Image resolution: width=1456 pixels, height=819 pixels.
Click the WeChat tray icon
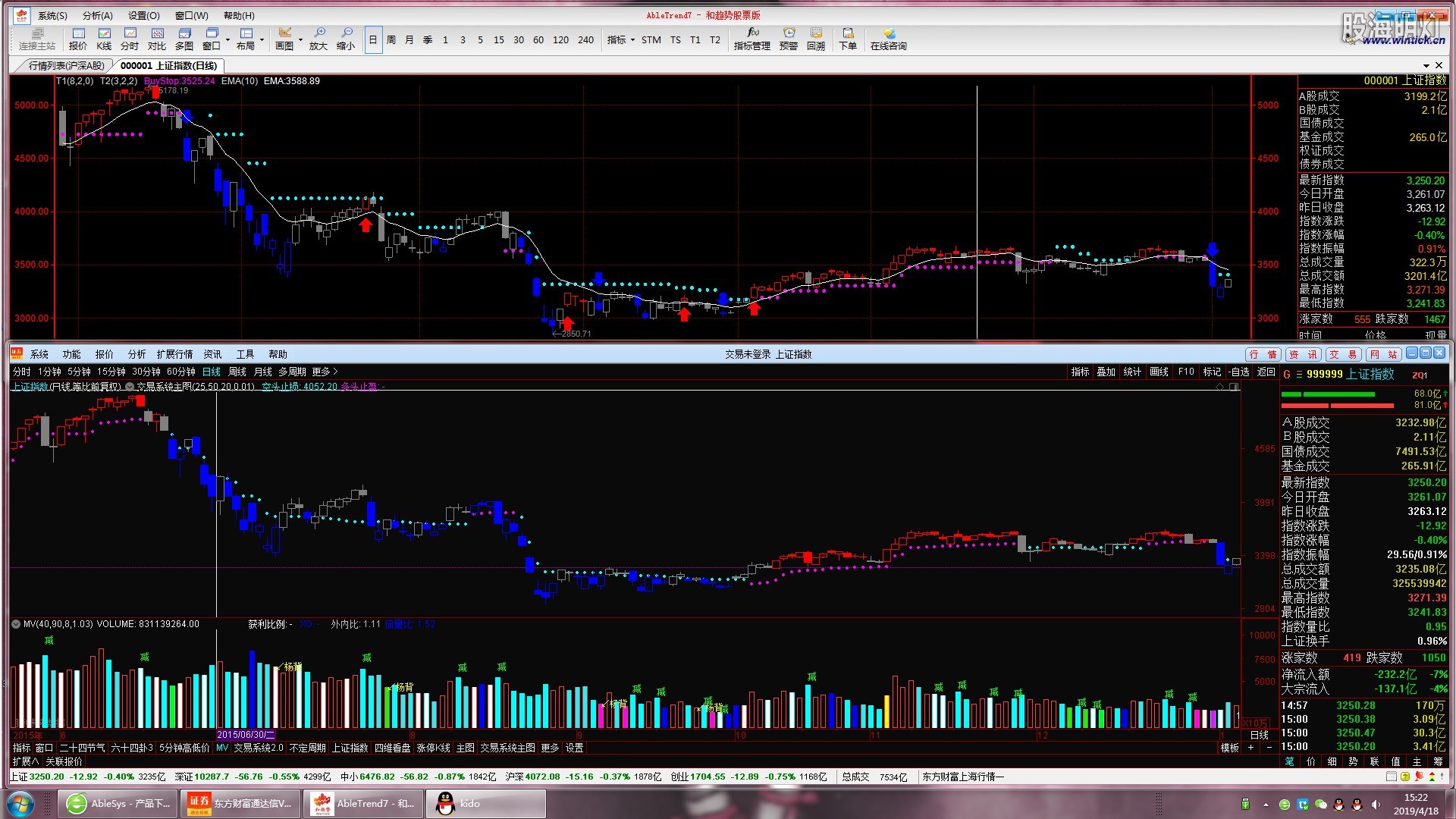tap(1321, 804)
